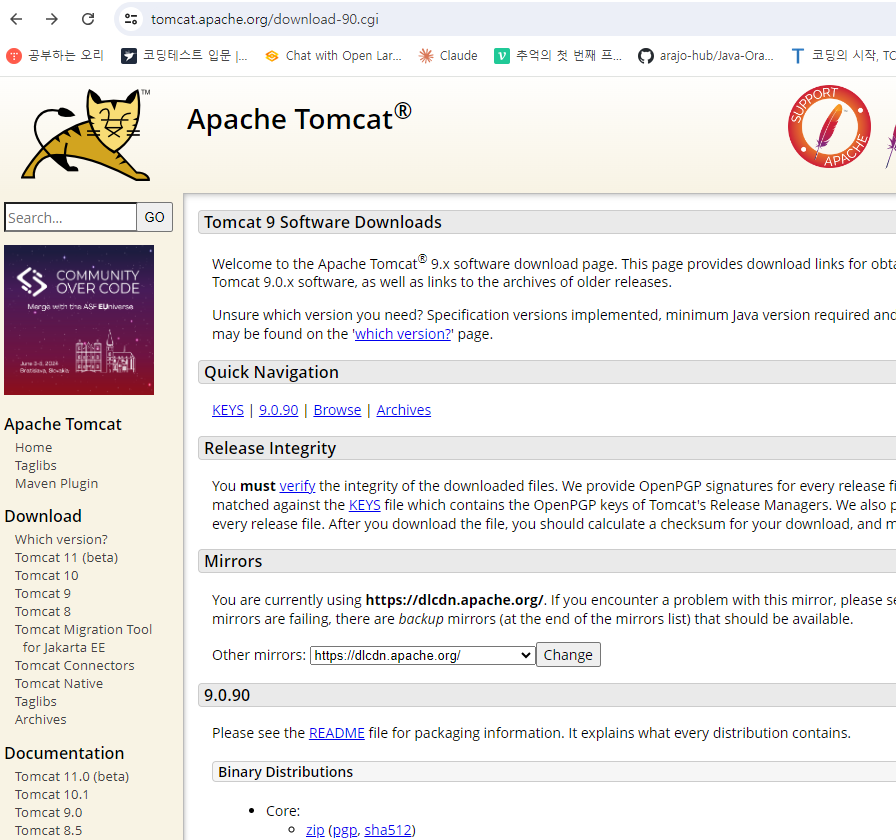The width and height of the screenshot is (896, 840).
Task: Open the Claude bookmark
Action: click(448, 55)
